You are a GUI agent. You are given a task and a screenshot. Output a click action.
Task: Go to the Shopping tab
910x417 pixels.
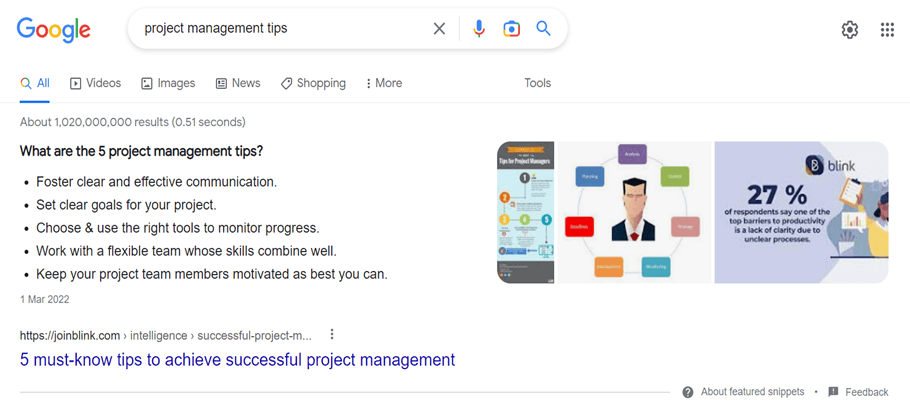point(313,83)
